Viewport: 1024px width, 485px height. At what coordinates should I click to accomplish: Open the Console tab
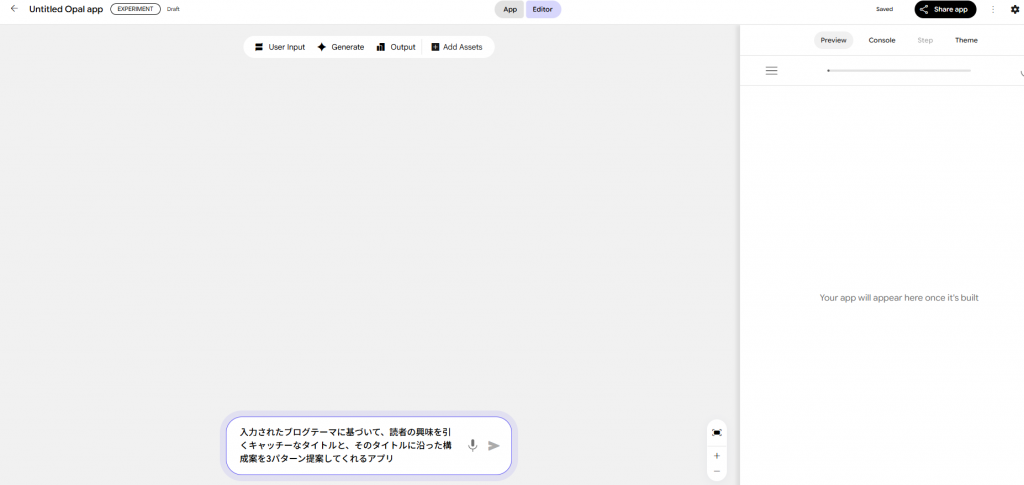[x=881, y=40]
